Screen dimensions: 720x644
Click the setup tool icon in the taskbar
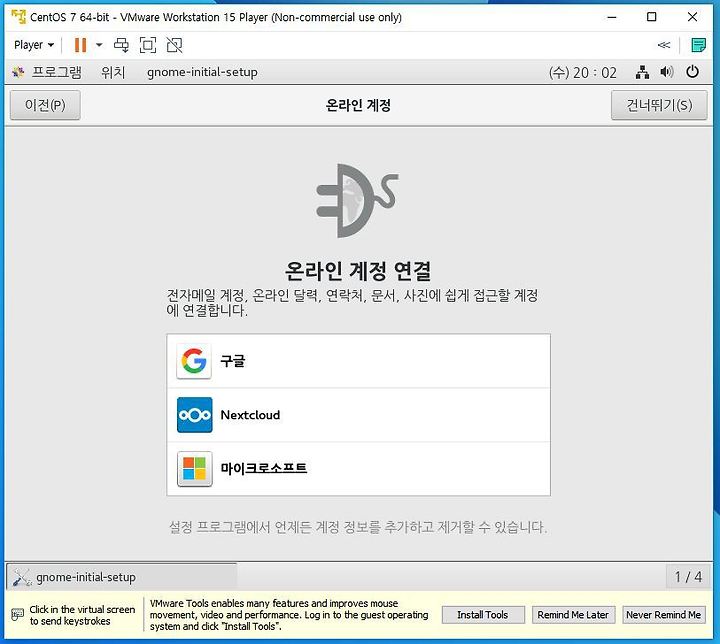click(21, 577)
